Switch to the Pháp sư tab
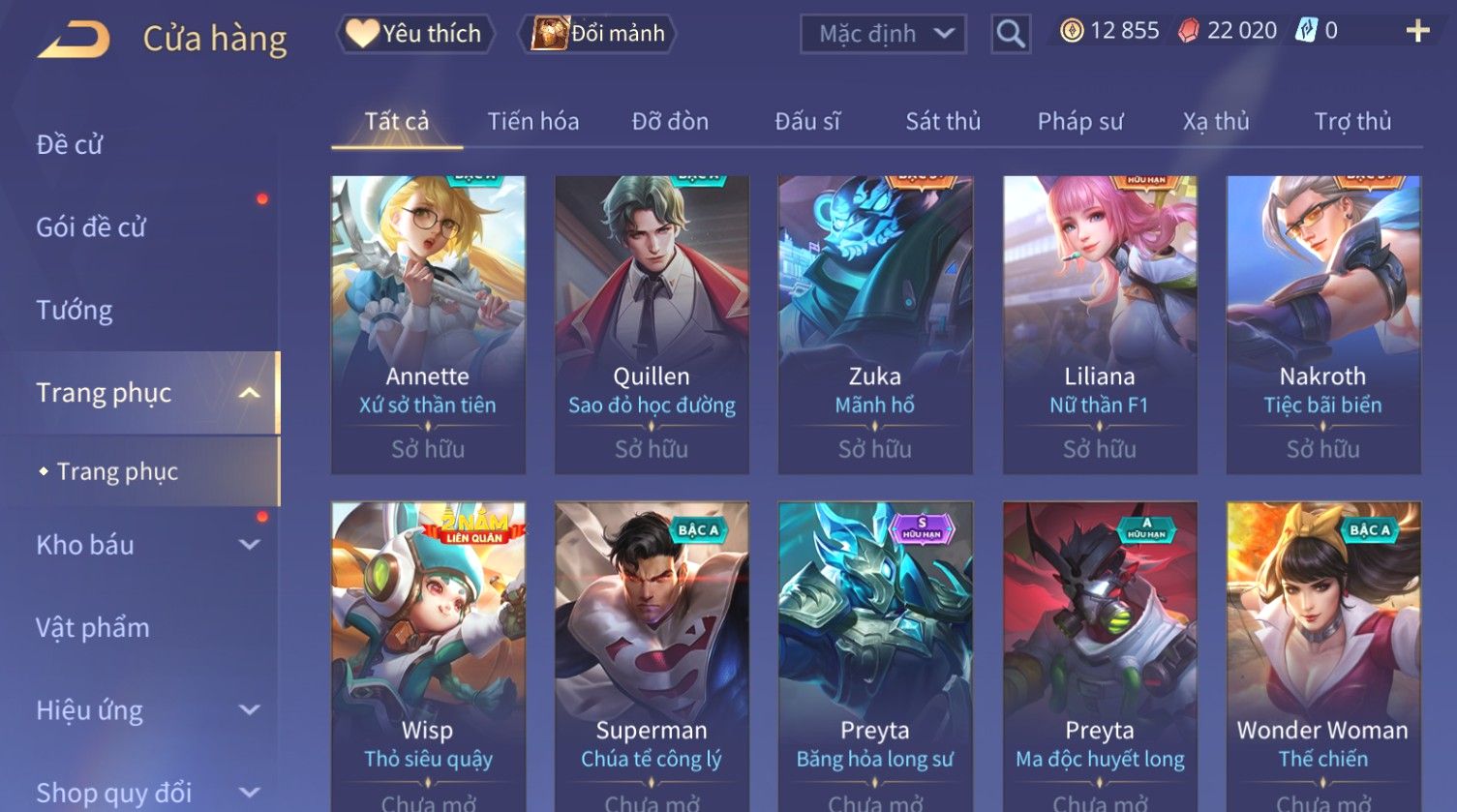Viewport: 1457px width, 812px height. click(1080, 121)
